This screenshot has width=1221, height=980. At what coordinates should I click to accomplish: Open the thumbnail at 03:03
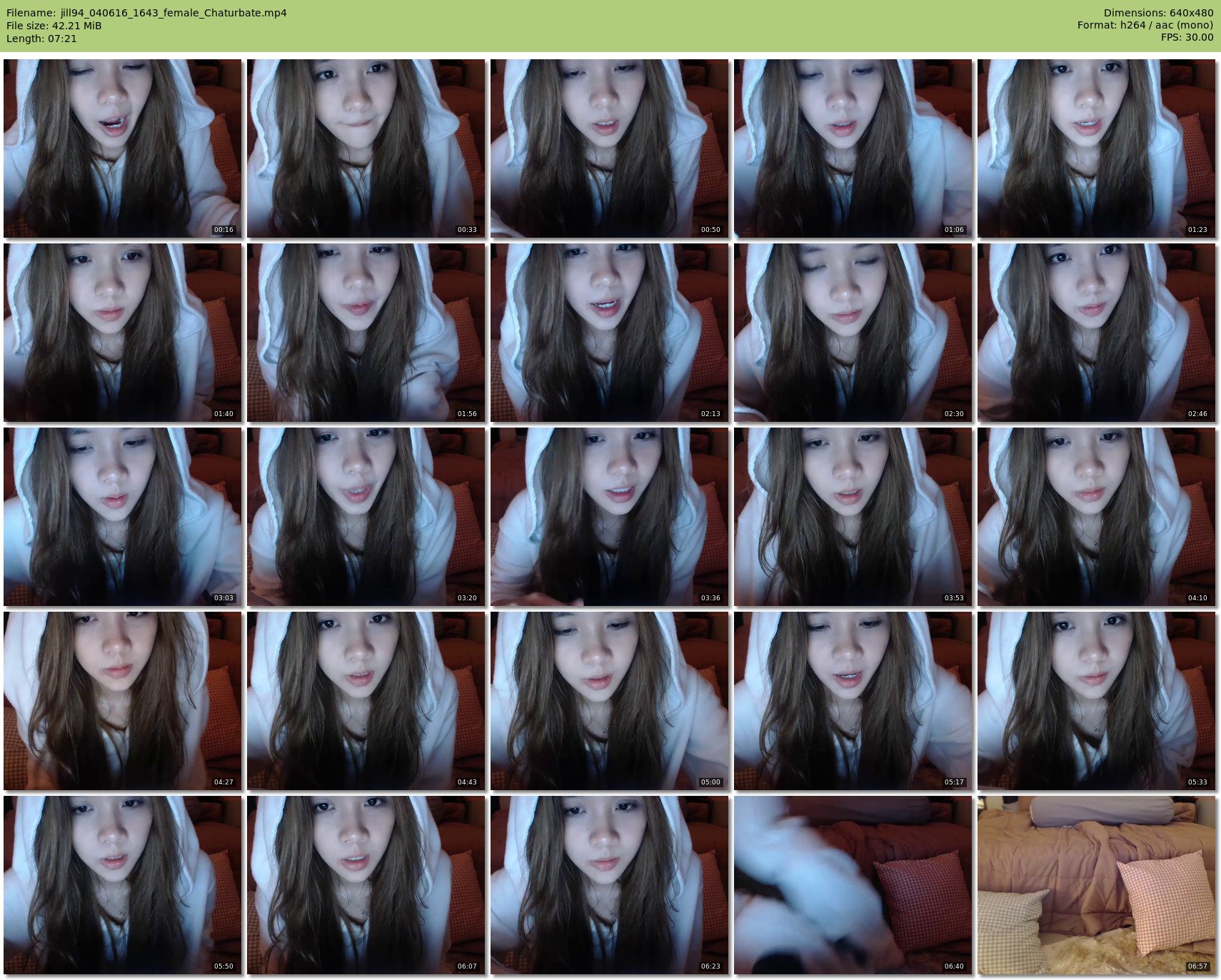pos(122,516)
